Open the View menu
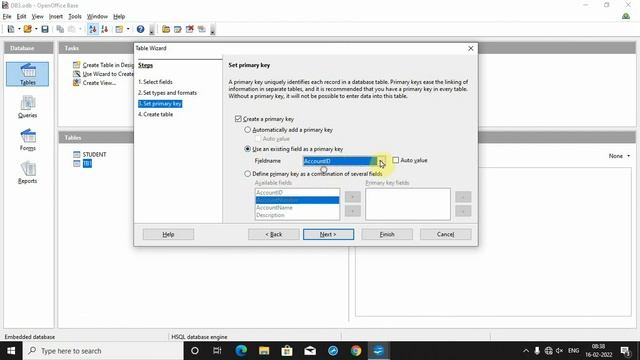This screenshot has width=640, height=360. [x=38, y=16]
